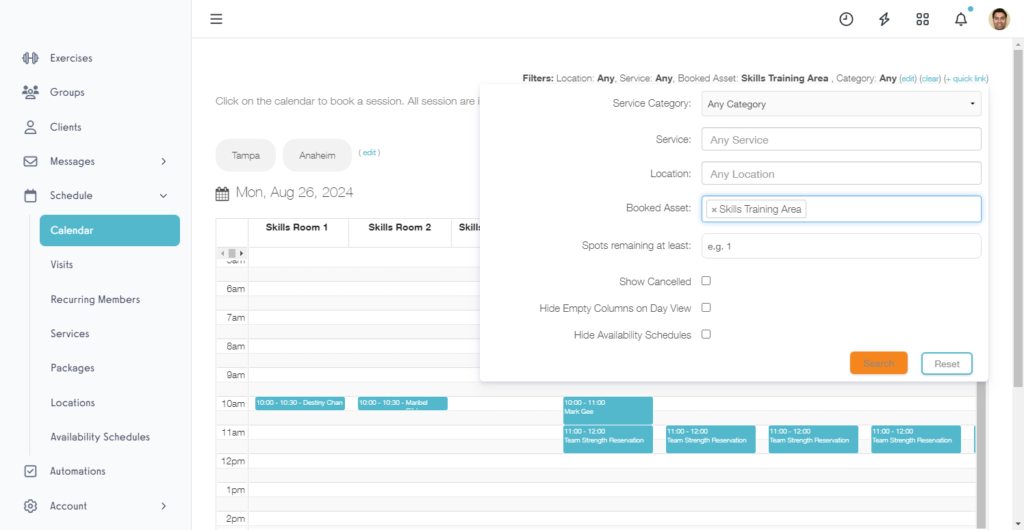Open the clock history icon
The width and height of the screenshot is (1024, 530).
846,19
